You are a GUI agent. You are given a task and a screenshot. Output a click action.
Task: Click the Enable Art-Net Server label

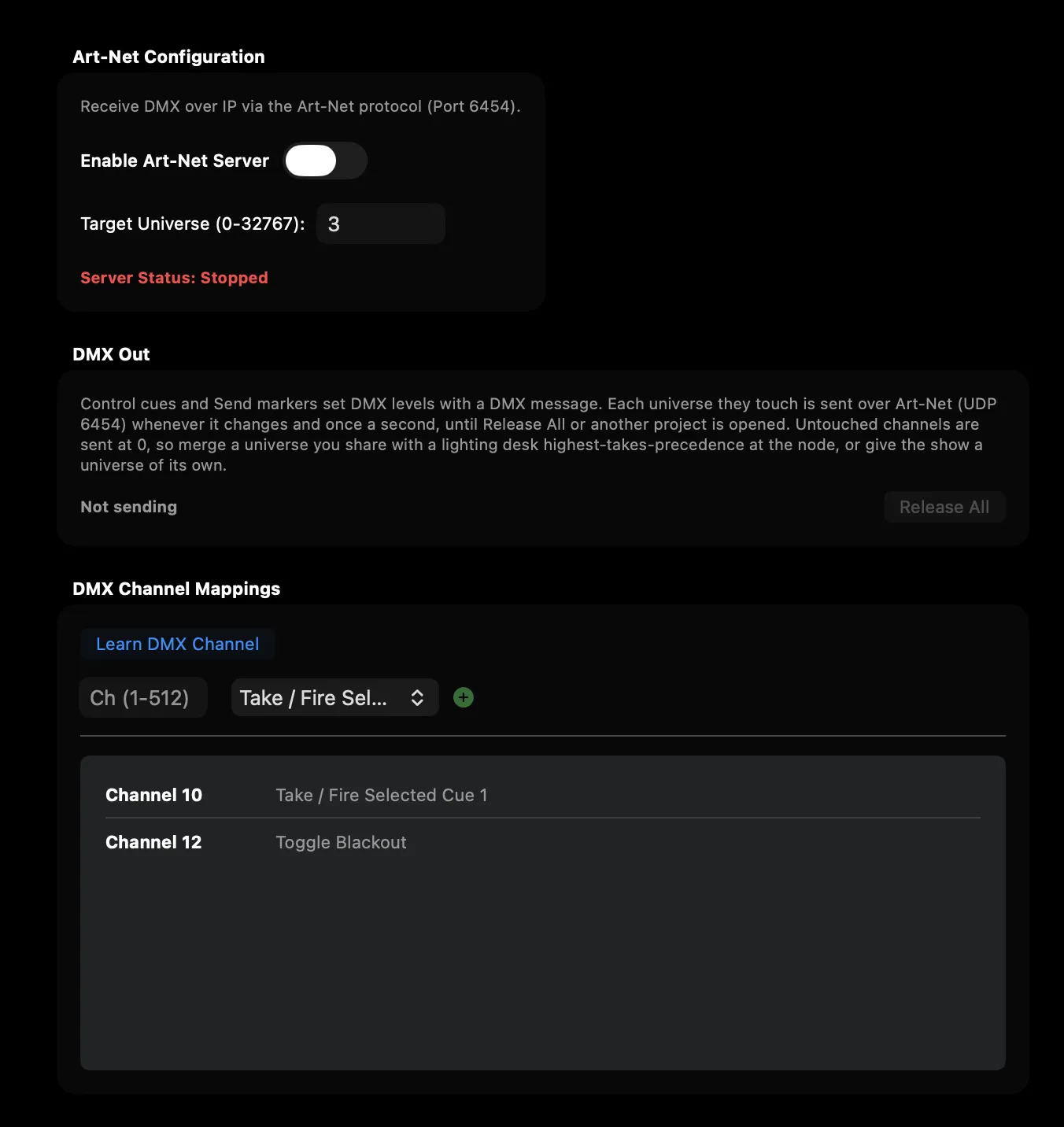pyautogui.click(x=175, y=161)
